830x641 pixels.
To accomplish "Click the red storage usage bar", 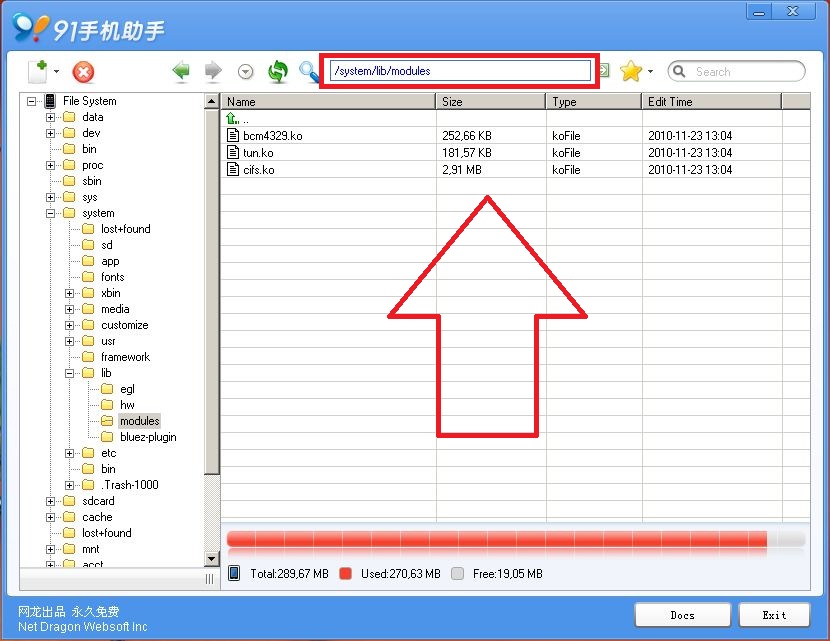I will pyautogui.click(x=497, y=539).
